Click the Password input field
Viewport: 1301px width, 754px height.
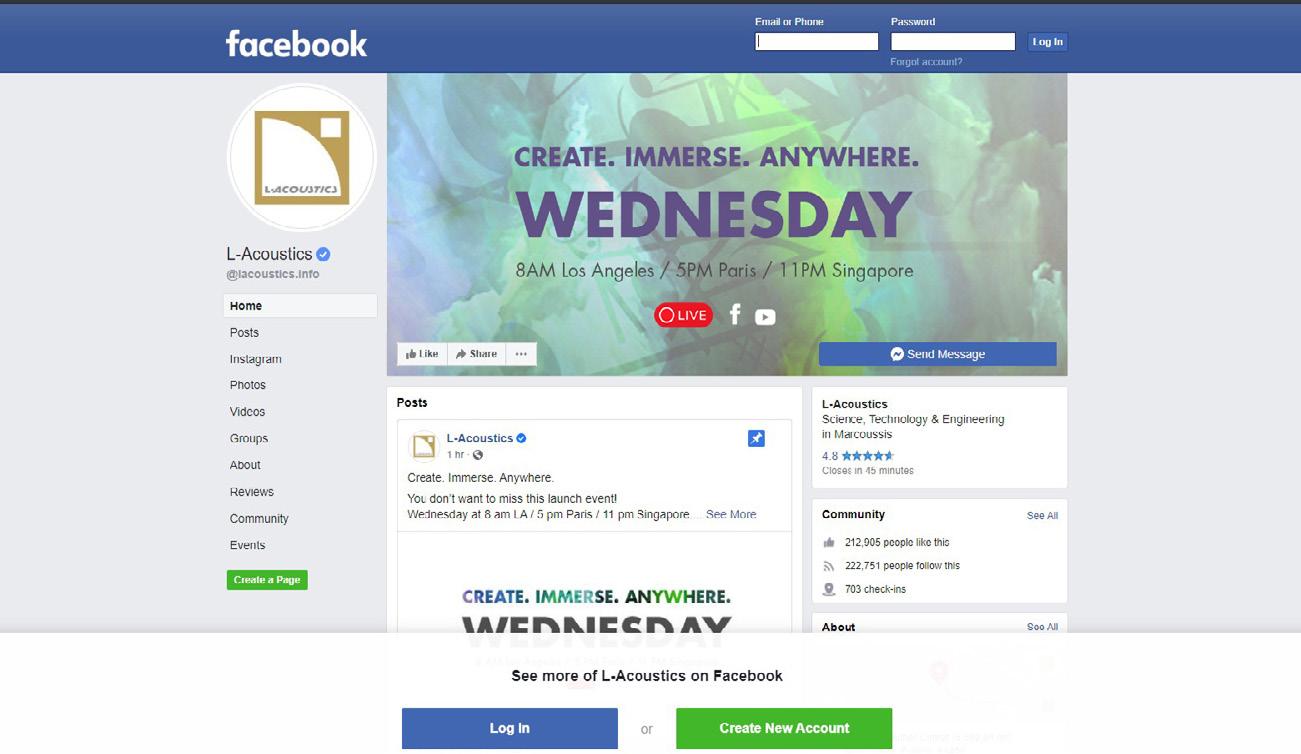[953, 42]
